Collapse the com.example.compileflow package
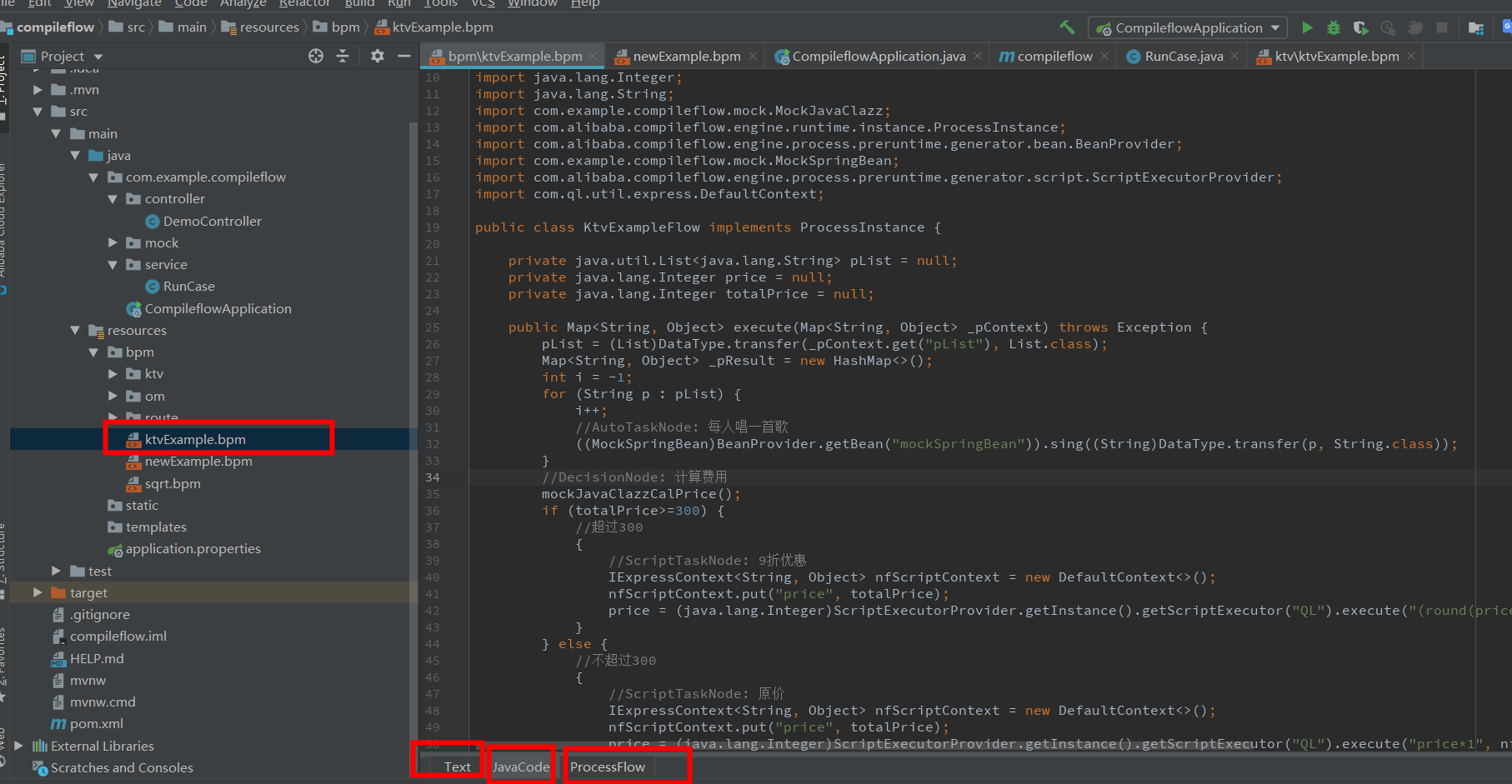 pyautogui.click(x=93, y=177)
